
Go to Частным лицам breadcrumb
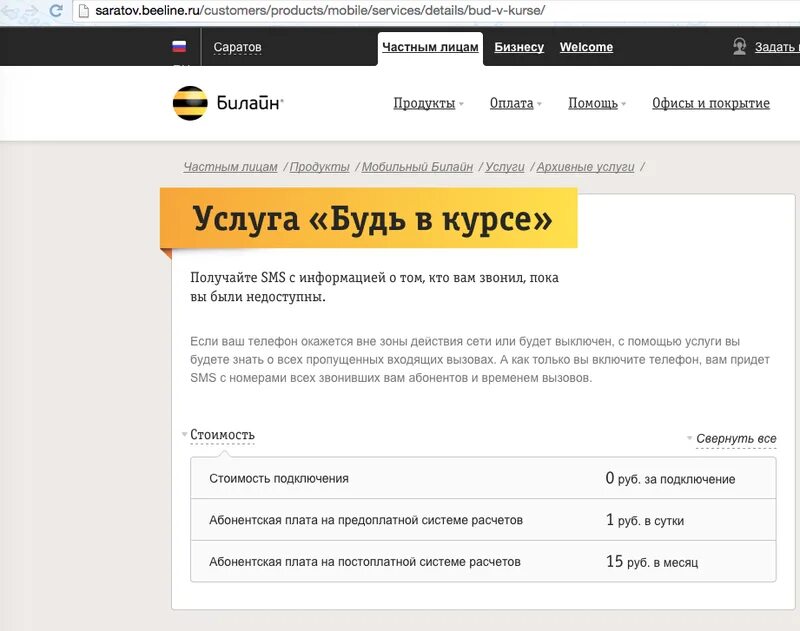pyautogui.click(x=230, y=167)
